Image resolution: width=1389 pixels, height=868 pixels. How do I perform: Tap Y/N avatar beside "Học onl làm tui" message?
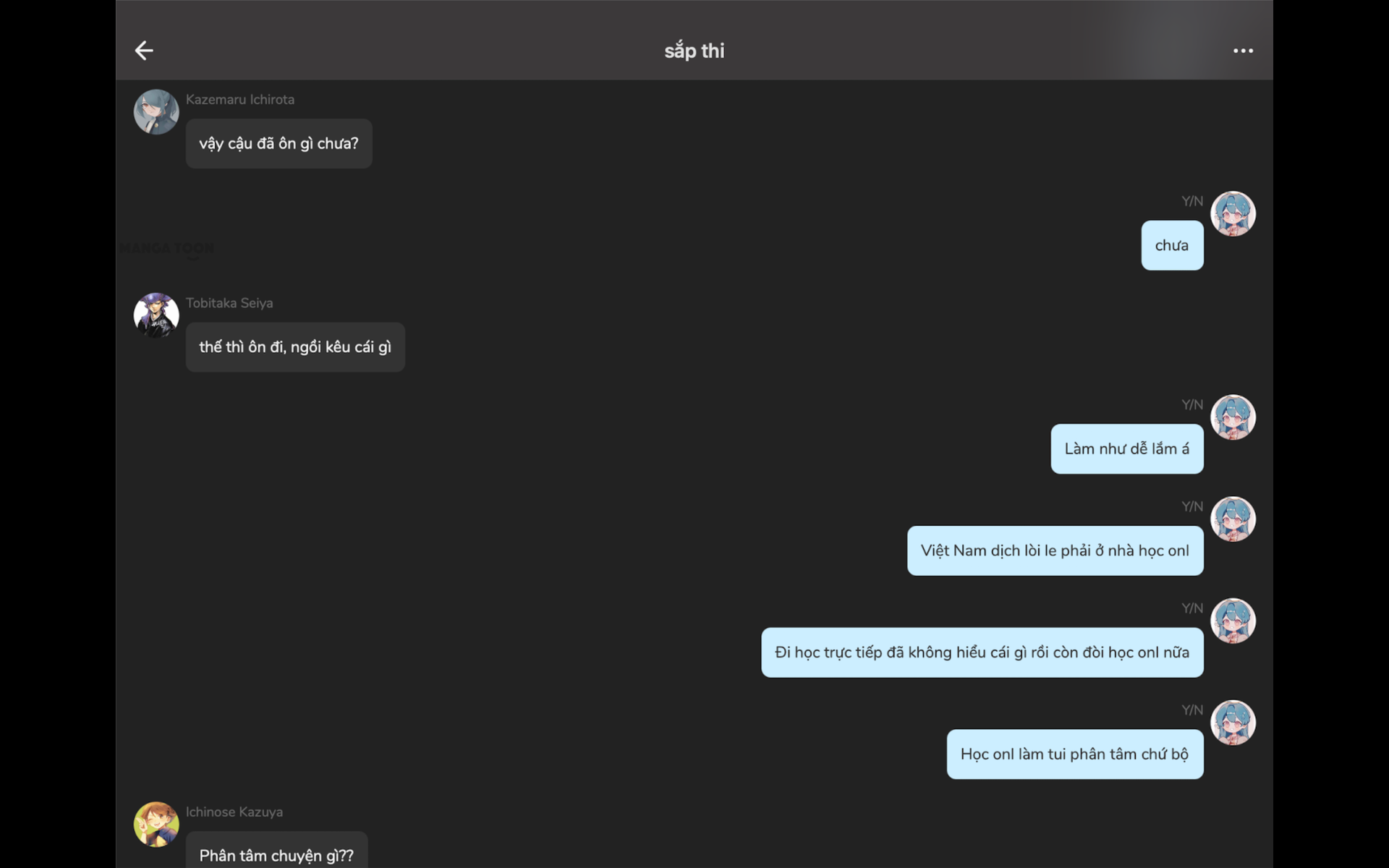tap(1233, 723)
